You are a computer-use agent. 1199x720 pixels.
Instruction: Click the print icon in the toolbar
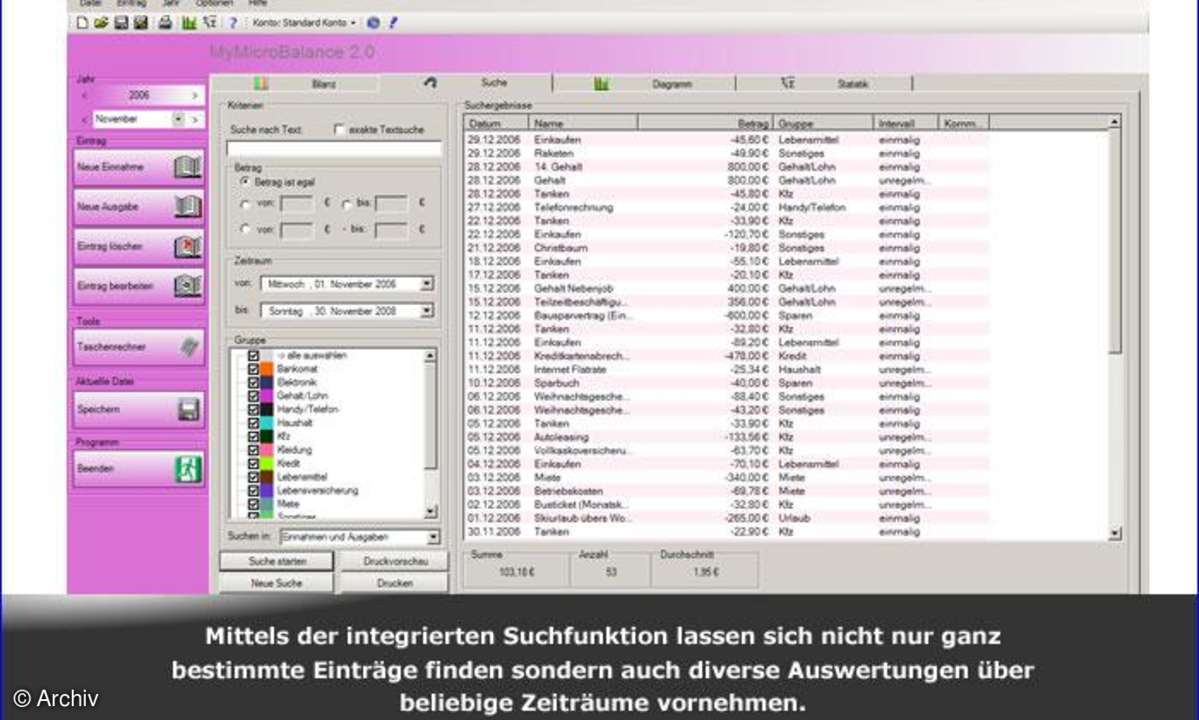click(164, 23)
